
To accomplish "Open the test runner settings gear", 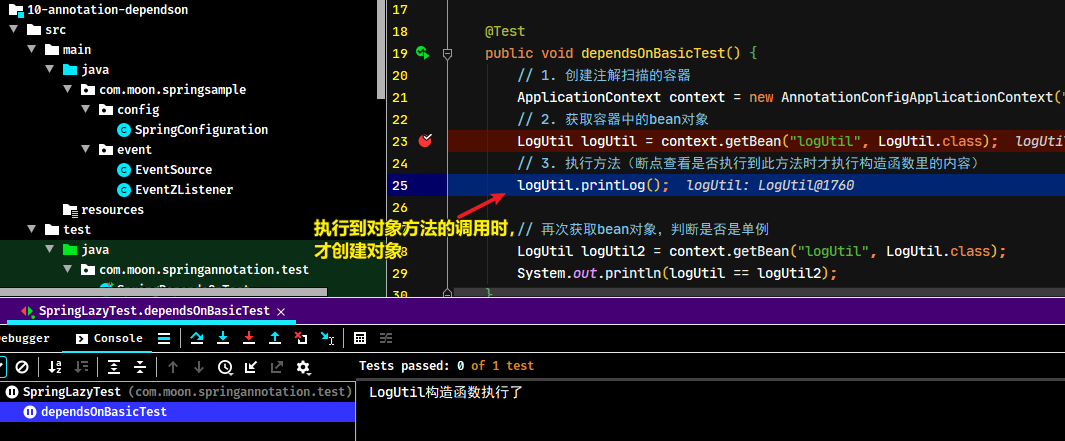I will [304, 368].
